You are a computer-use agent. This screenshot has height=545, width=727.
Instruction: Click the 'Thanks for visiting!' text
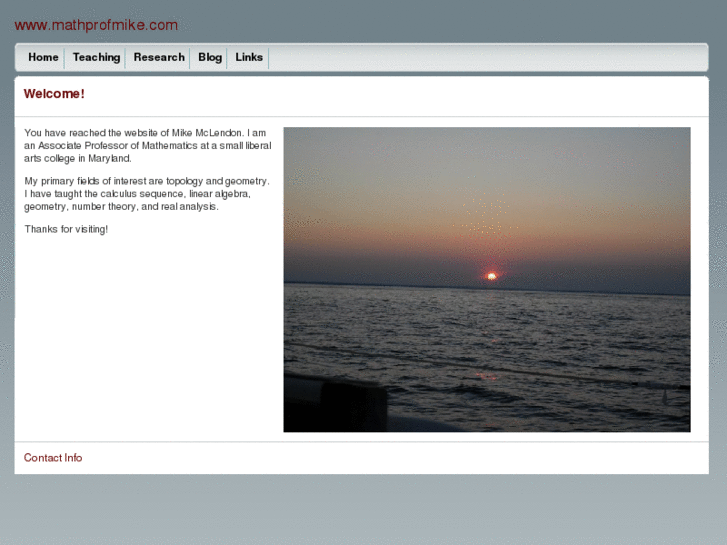click(x=66, y=229)
